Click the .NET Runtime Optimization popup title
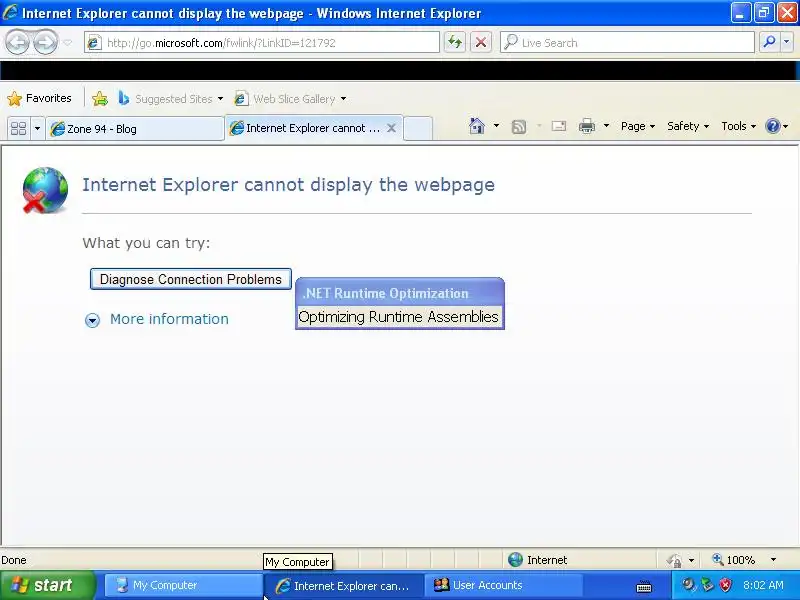The image size is (800, 600). point(386,293)
